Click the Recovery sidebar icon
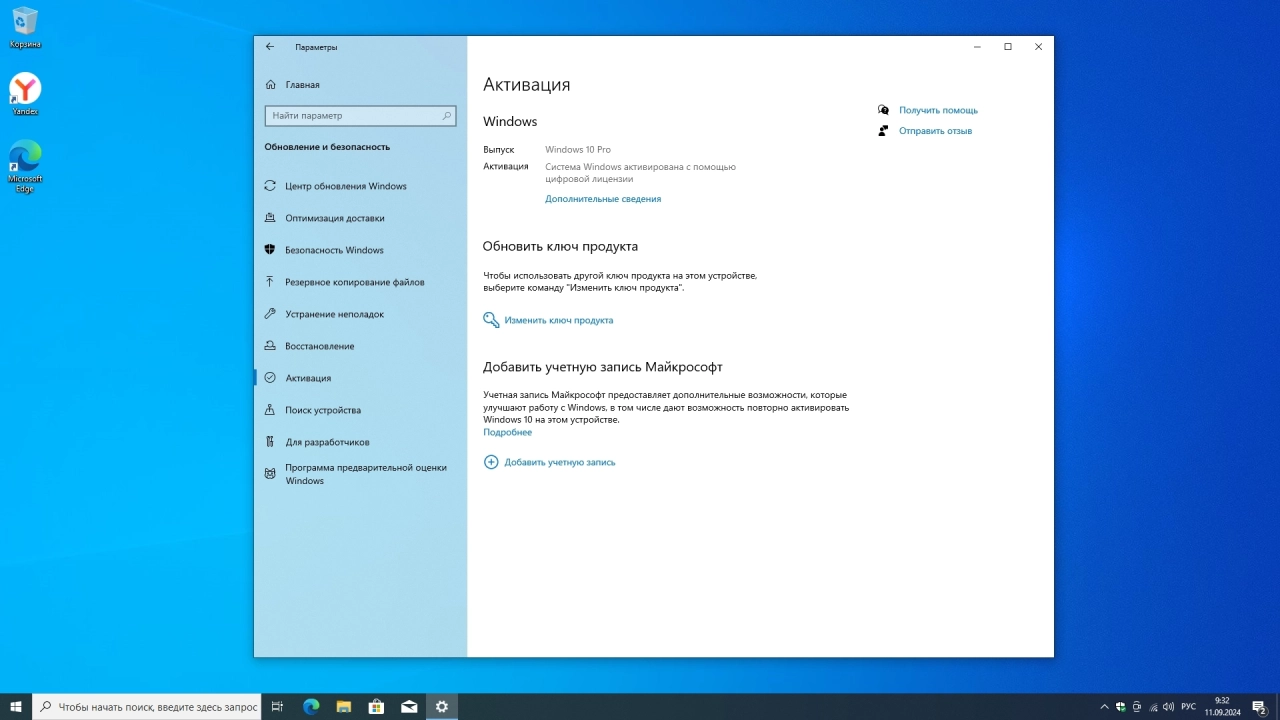 pyautogui.click(x=270, y=346)
